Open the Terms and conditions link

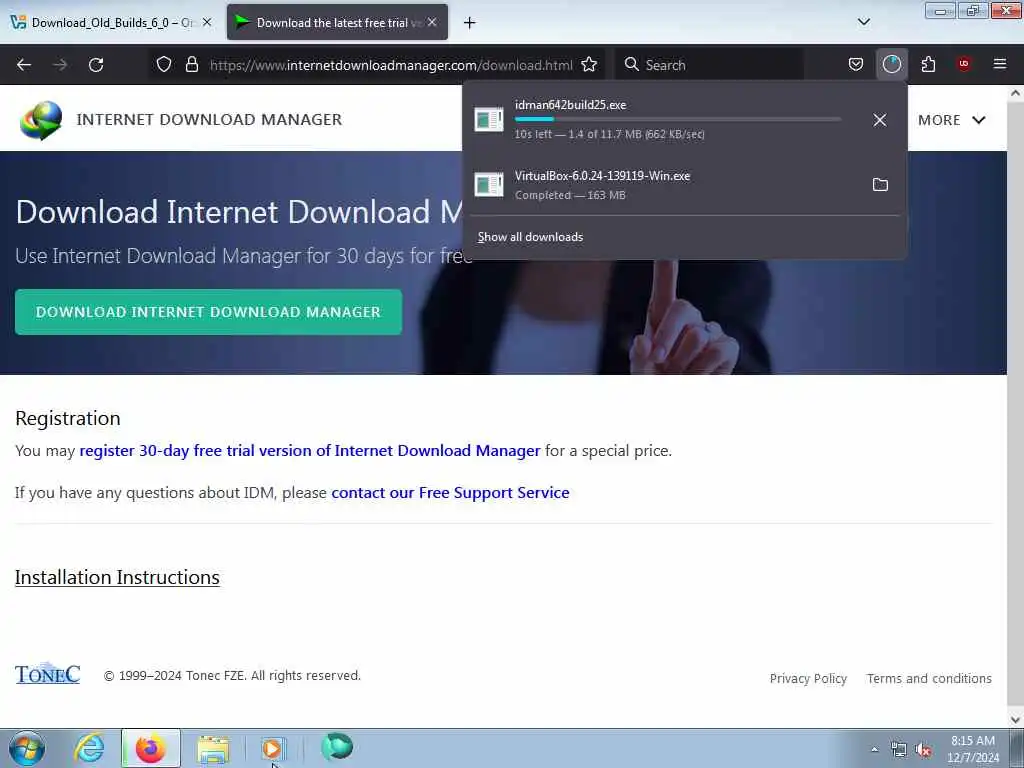[929, 679]
